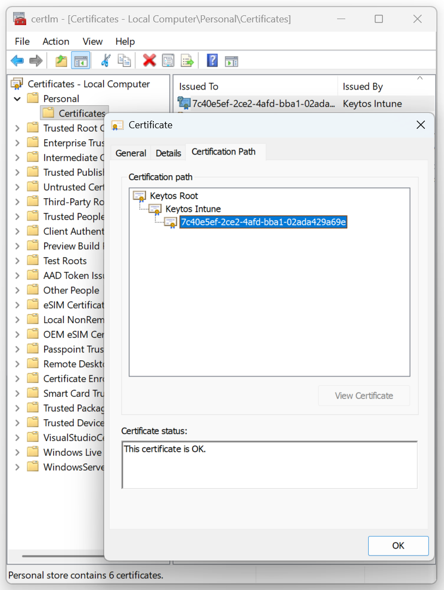
Task: Select the AAD Token Issuer tree item
Action: click(73, 275)
